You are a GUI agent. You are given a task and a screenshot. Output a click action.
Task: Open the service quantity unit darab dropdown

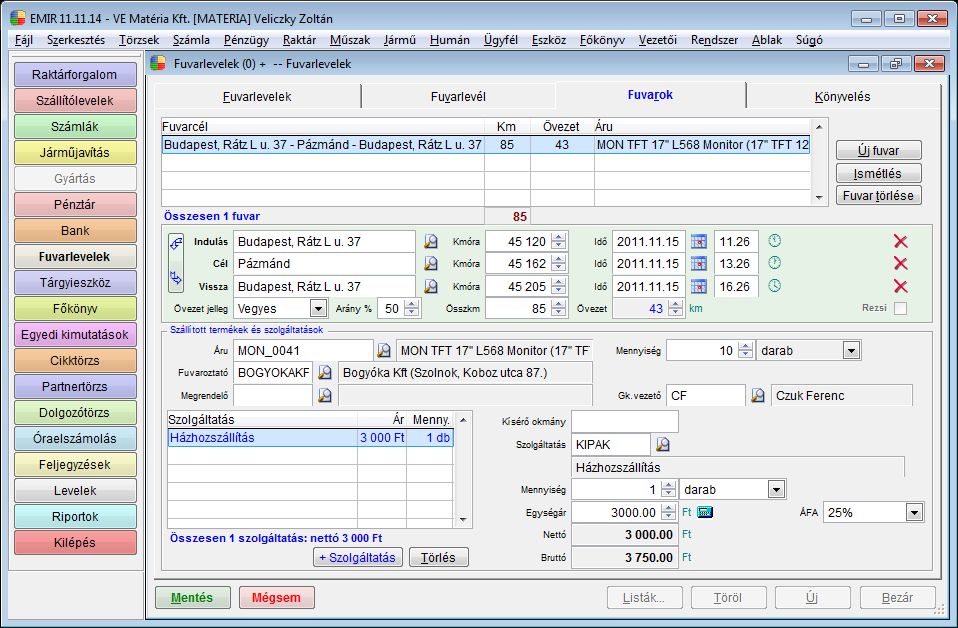776,489
